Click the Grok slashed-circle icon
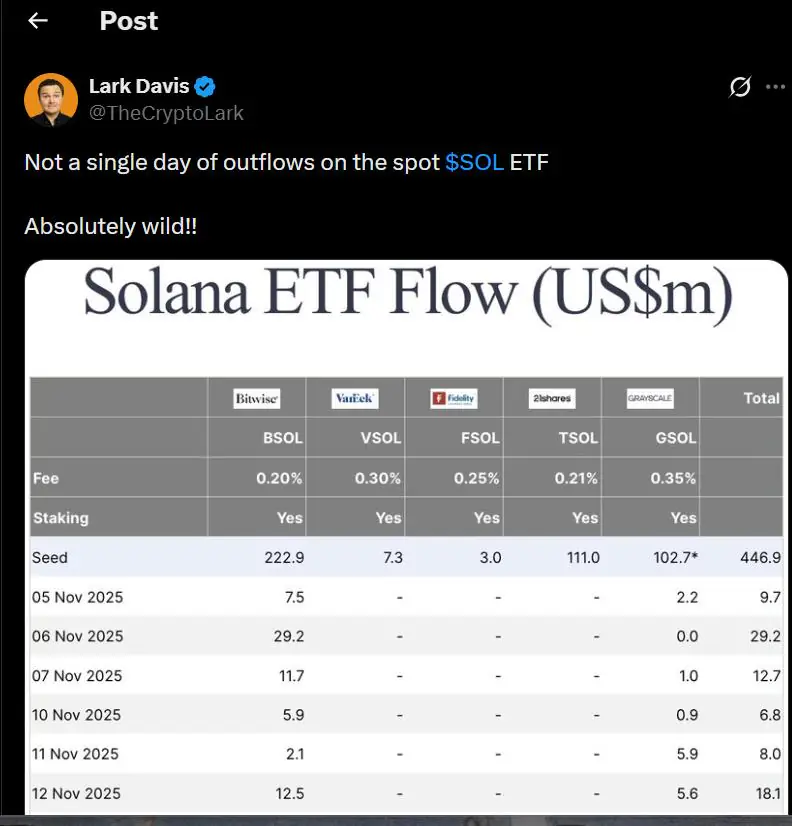This screenshot has height=826, width=792. (x=740, y=87)
